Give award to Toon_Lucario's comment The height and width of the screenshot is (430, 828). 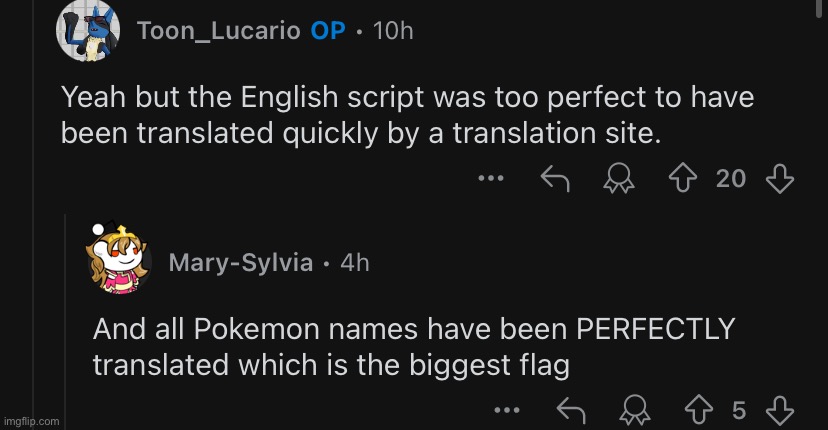tap(620, 179)
